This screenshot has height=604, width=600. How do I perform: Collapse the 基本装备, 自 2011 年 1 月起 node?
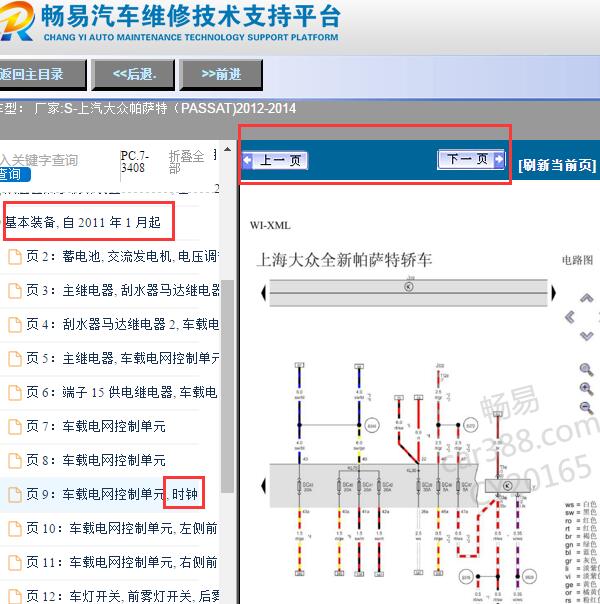[83, 222]
